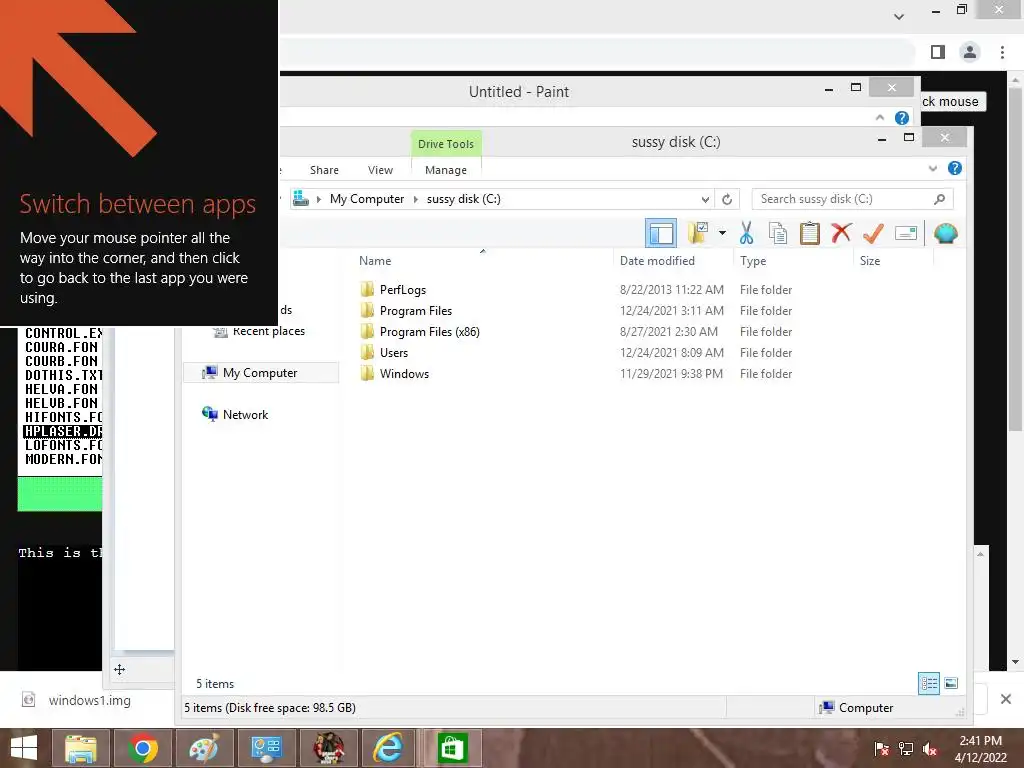Screen dimensions: 1024x768
Task: Click the Properties card icon in toolbar
Action: pyautogui.click(x=906, y=233)
